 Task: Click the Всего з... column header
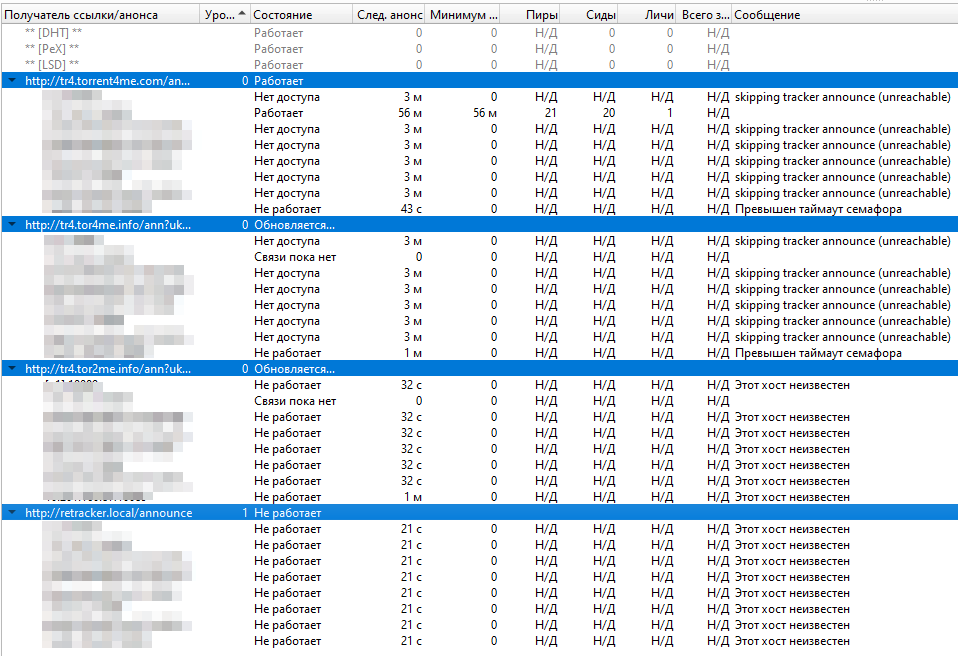point(705,15)
